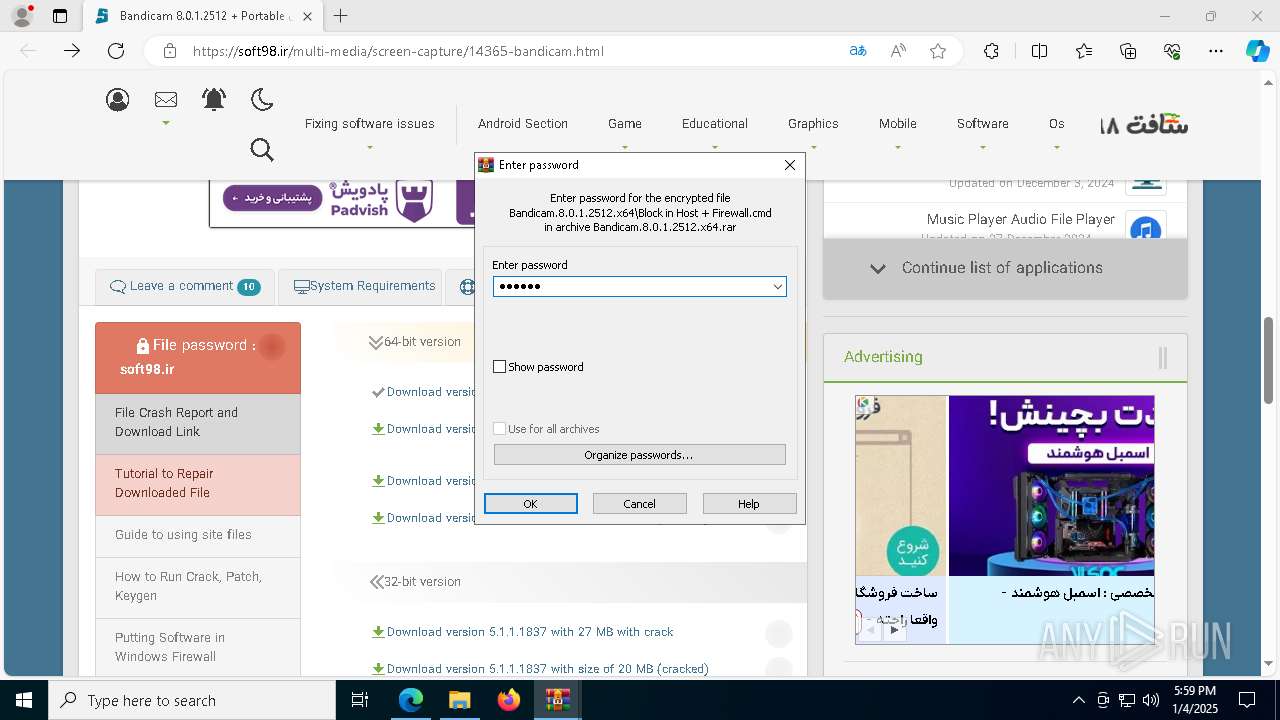
Task: Click the Windows taskbar search box
Action: click(x=192, y=700)
